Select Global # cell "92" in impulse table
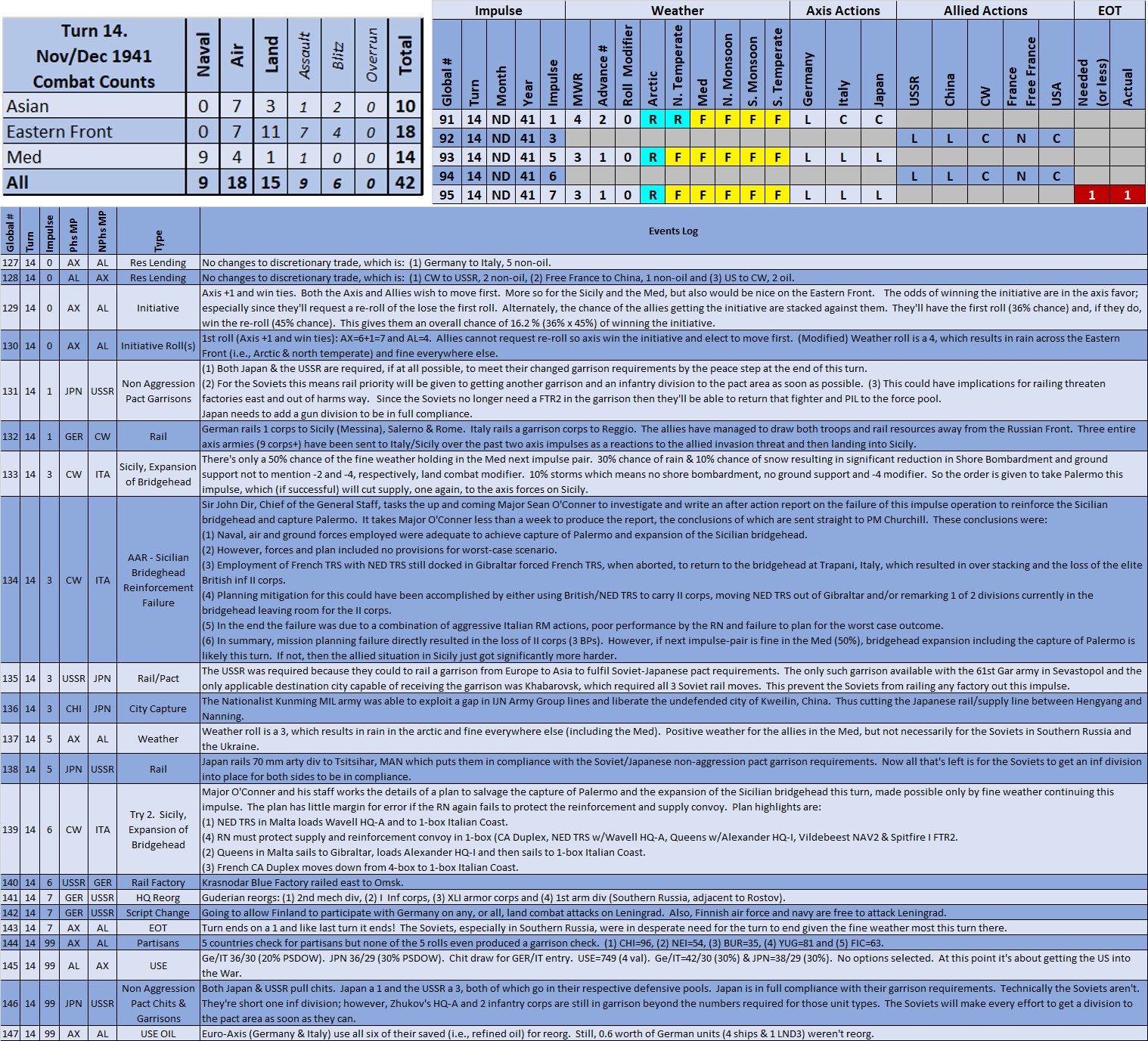1148x1041 pixels. [447, 138]
